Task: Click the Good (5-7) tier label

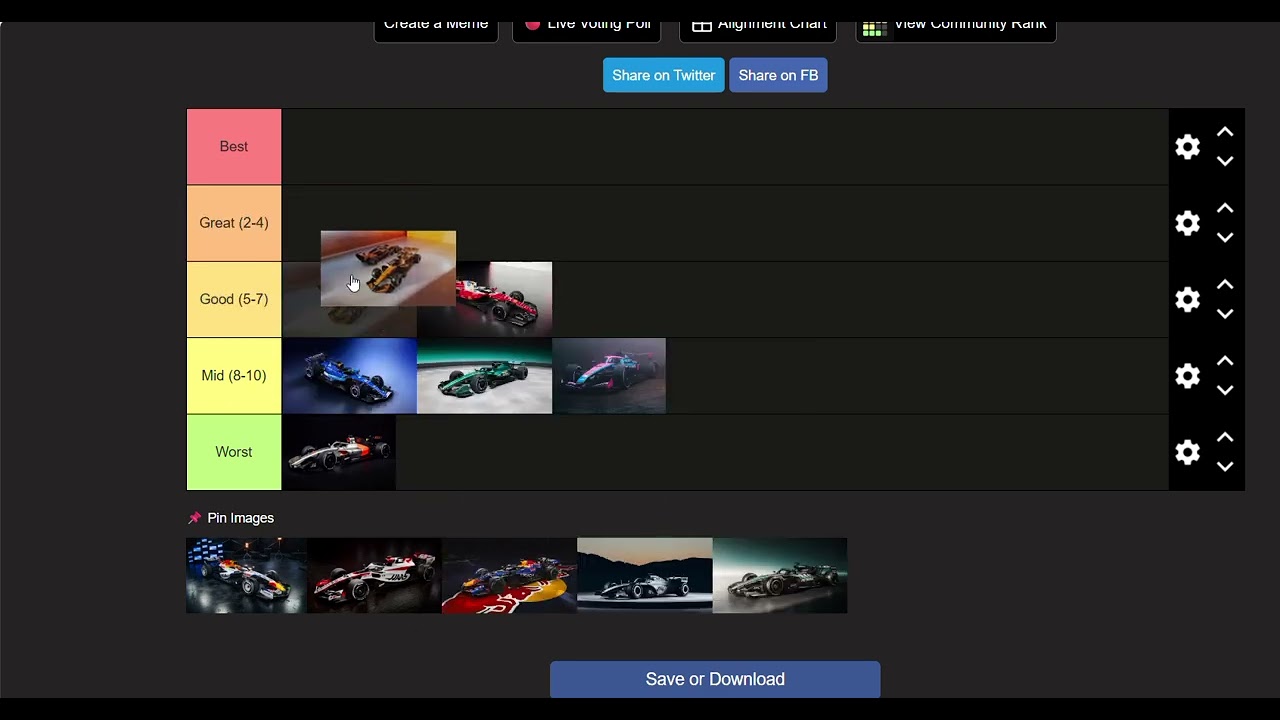Action: (x=234, y=299)
